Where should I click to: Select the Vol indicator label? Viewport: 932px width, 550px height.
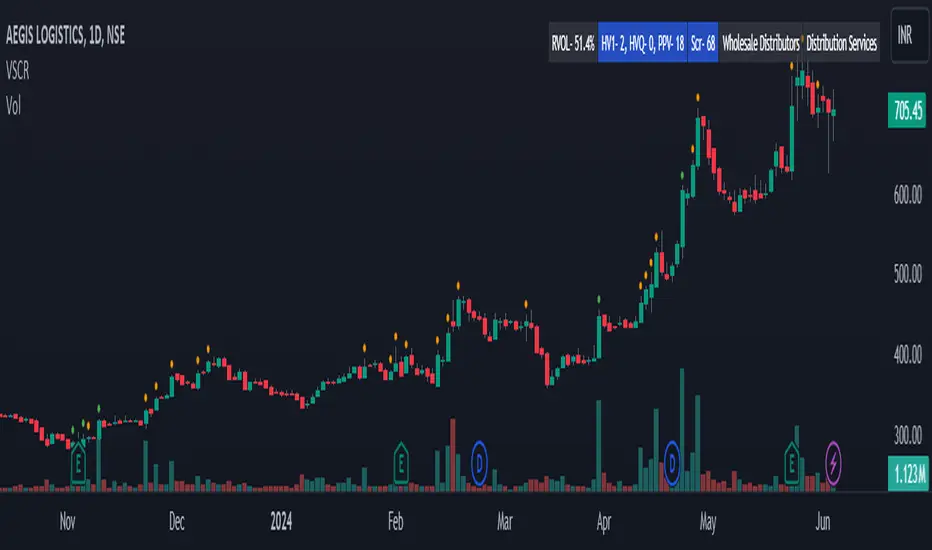[13, 106]
